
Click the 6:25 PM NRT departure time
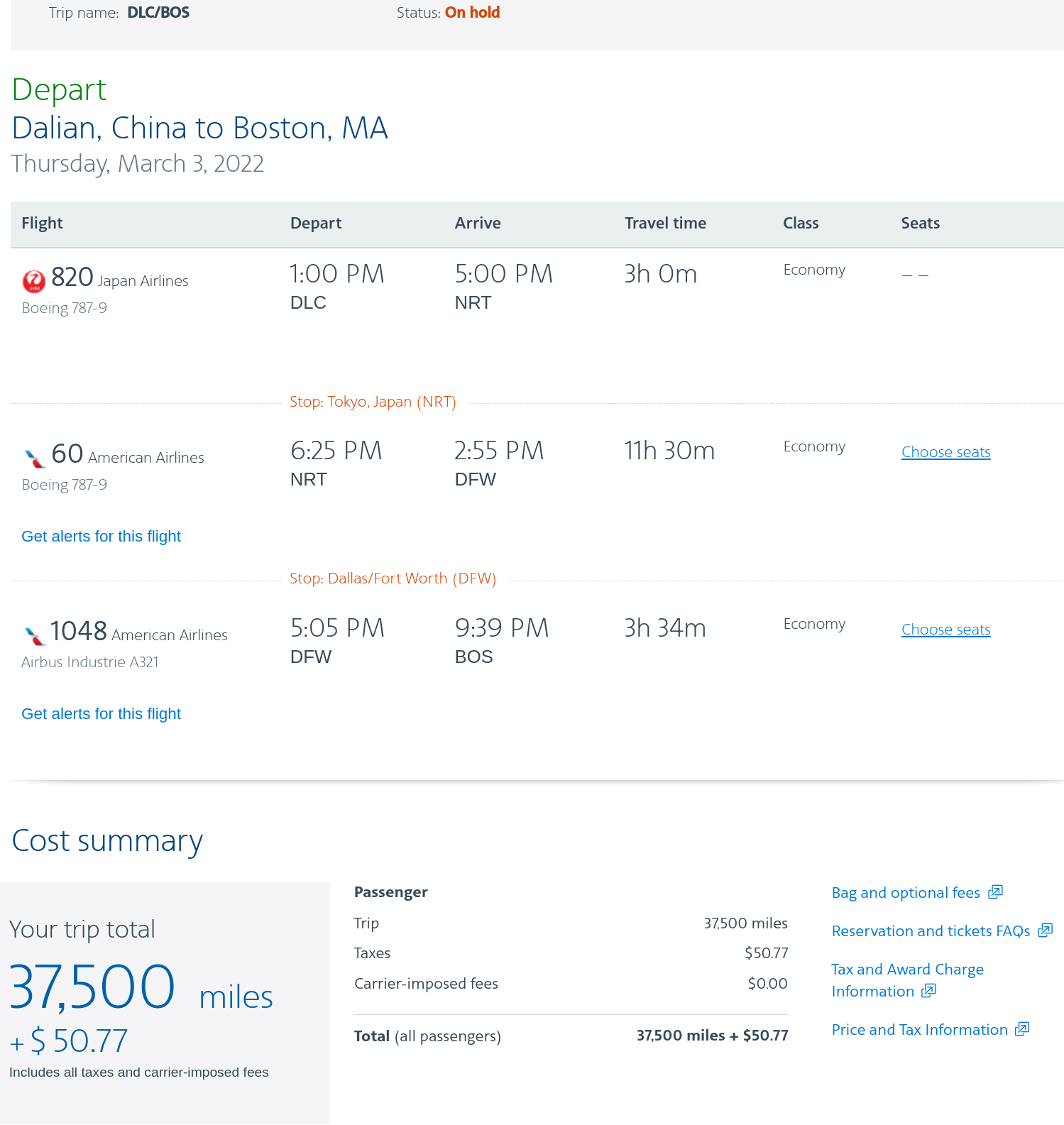[x=336, y=463]
